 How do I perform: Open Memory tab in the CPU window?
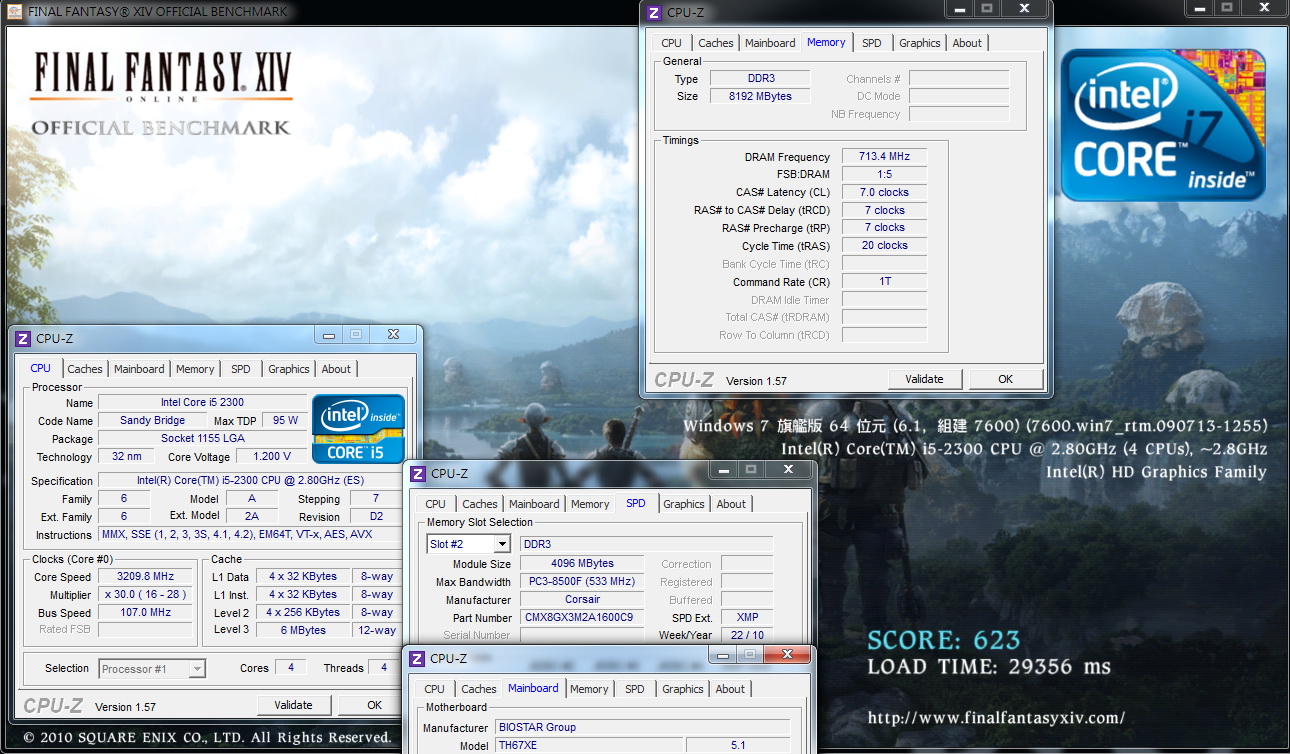click(x=195, y=369)
